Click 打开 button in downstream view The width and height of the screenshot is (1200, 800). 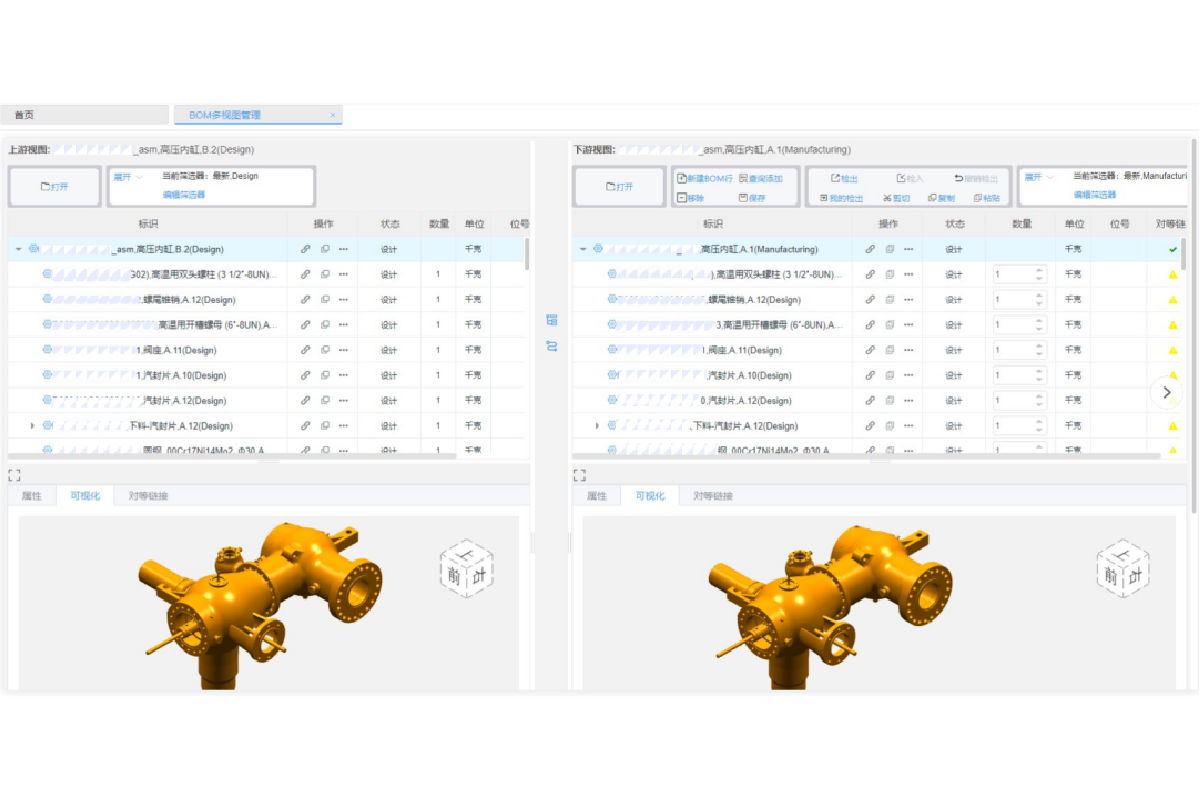(619, 186)
